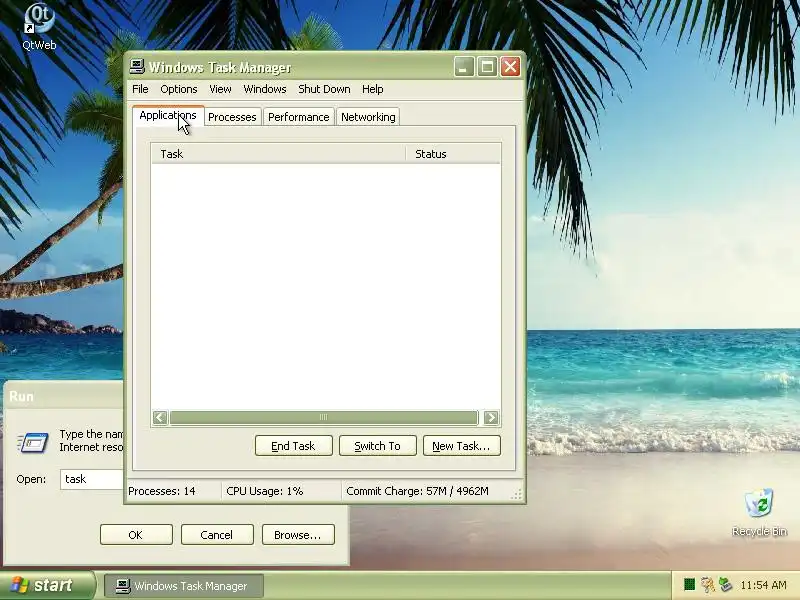Click the Windows Task Manager taskbar button
The width and height of the screenshot is (800, 600).
[184, 586]
